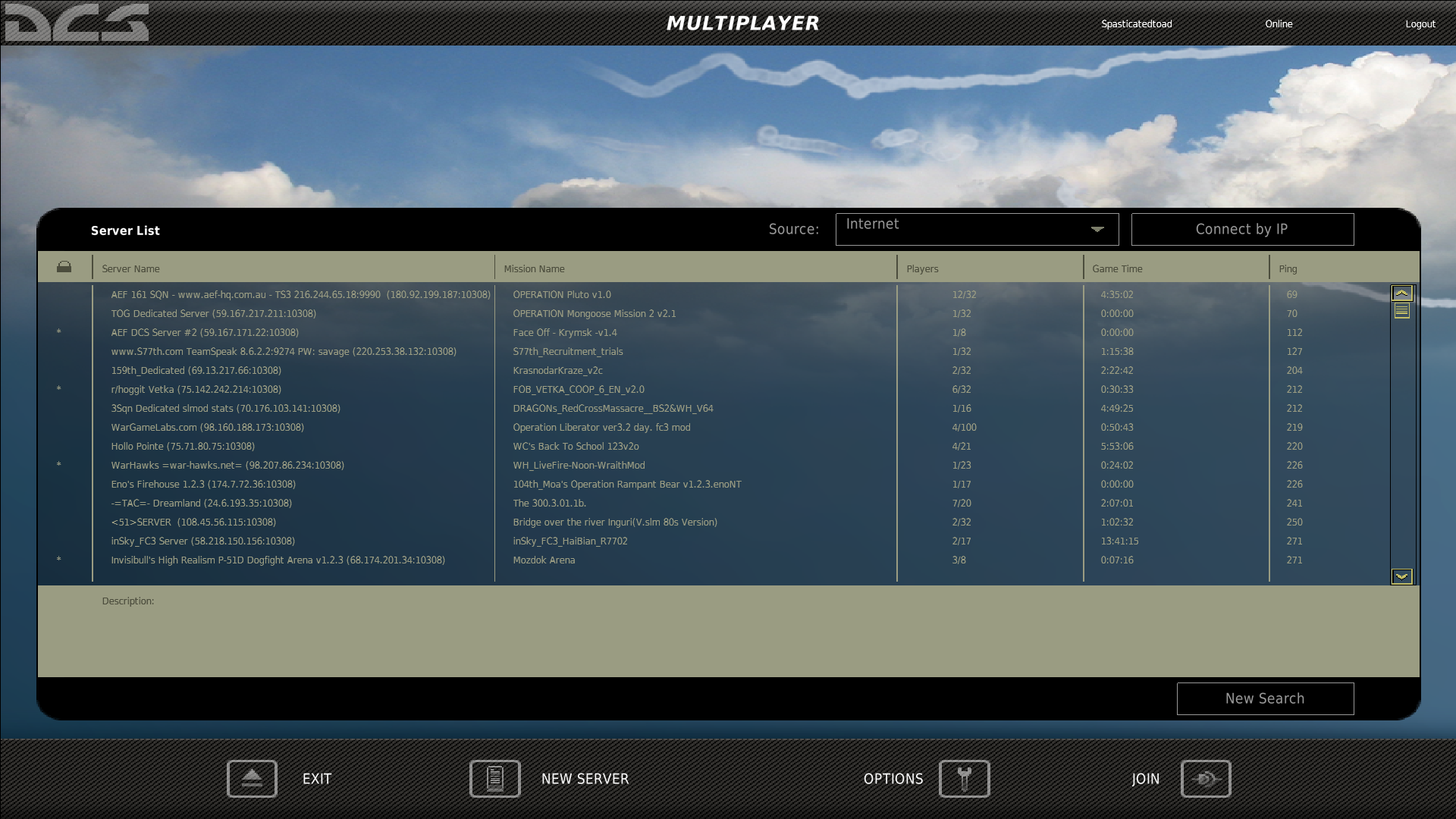Click the EXIT label

[317, 779]
